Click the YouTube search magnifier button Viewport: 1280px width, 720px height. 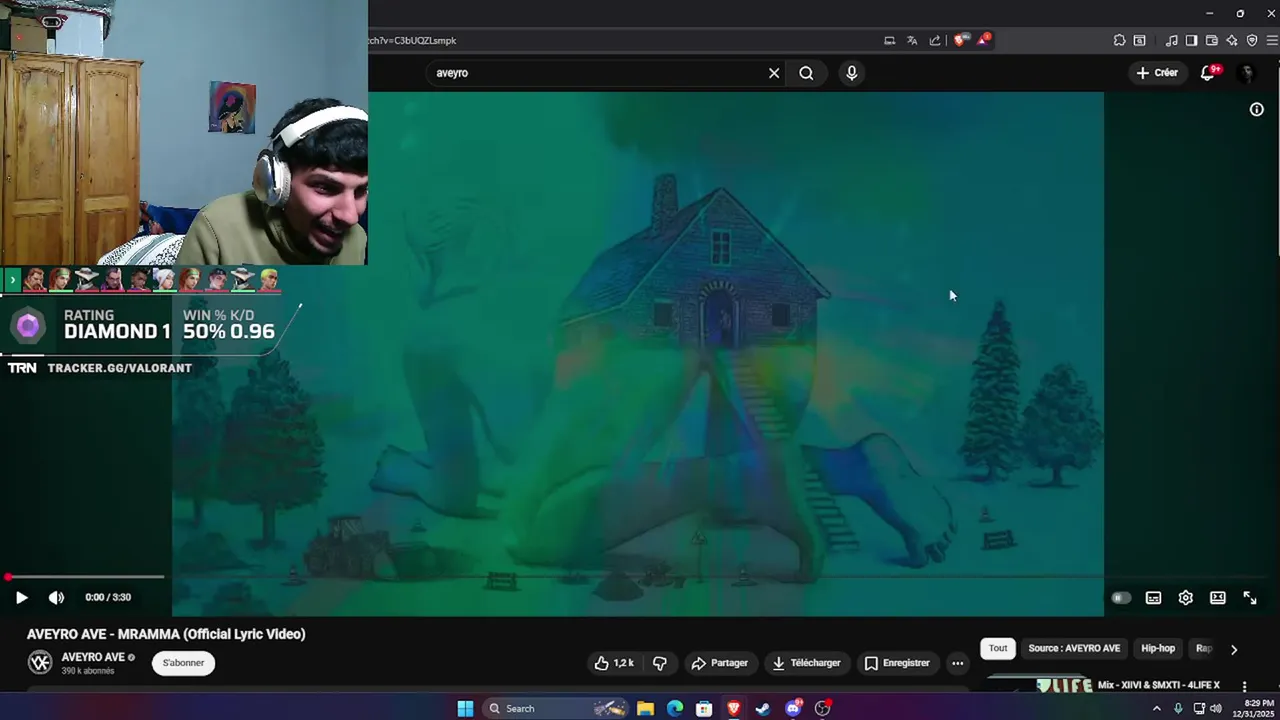(x=806, y=73)
